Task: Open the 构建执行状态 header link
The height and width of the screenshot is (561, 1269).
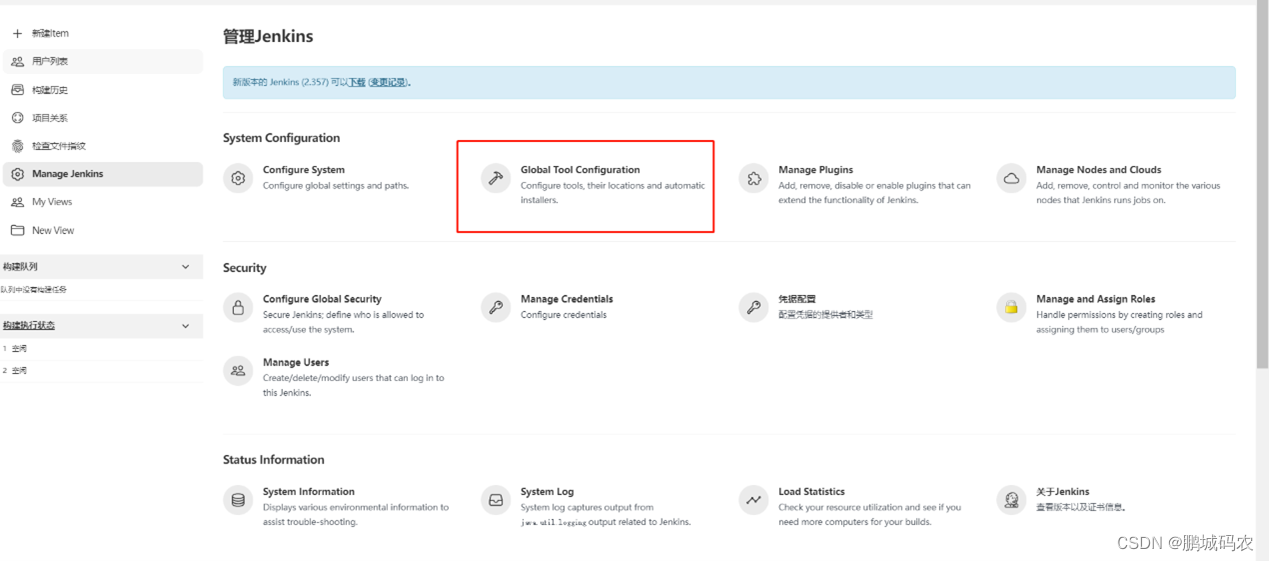Action: [x=29, y=326]
